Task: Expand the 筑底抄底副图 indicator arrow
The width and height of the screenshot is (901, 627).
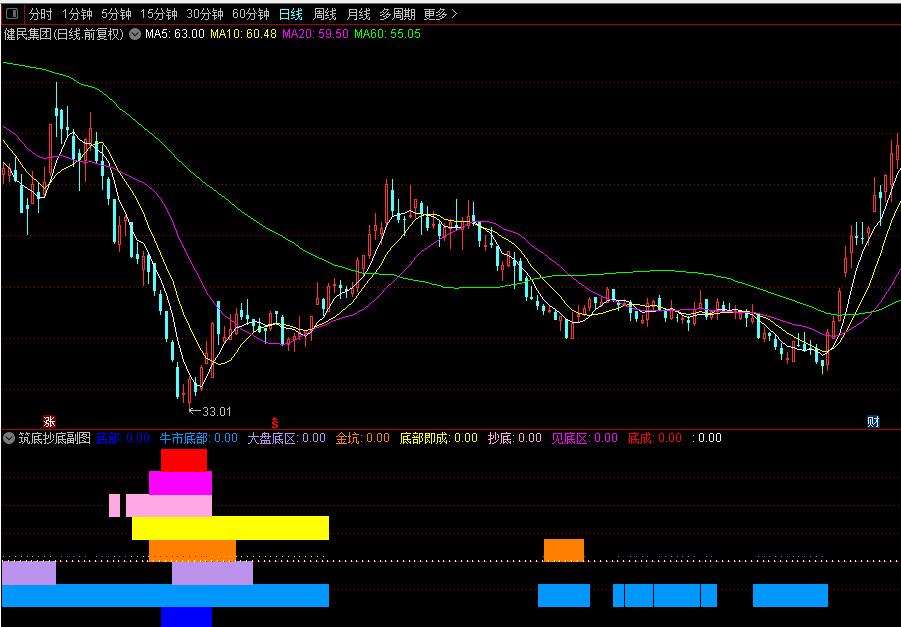Action: (9, 438)
